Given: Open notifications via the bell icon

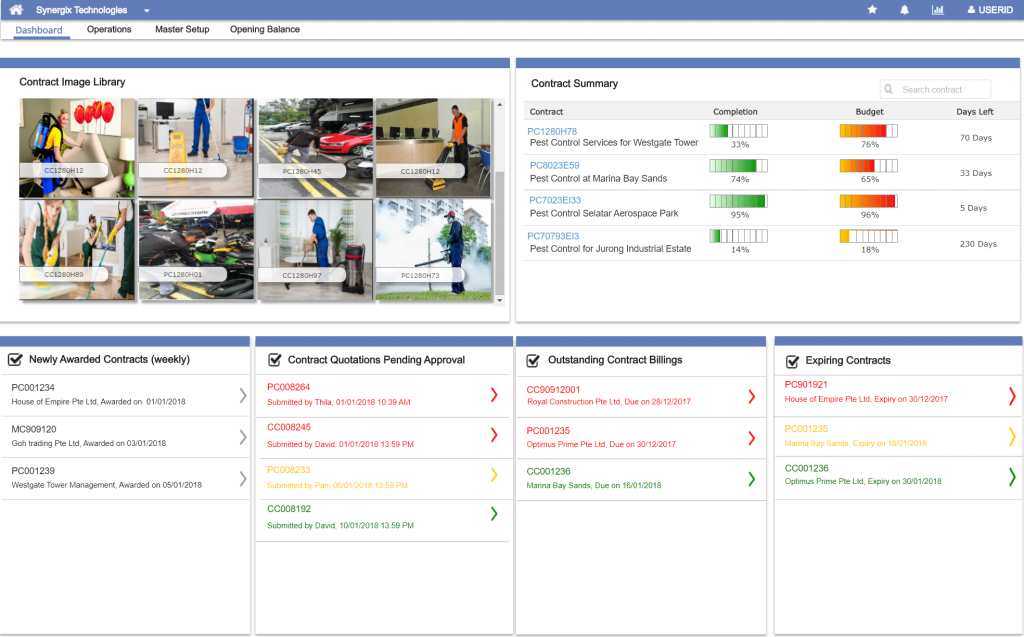Looking at the screenshot, I should pyautogui.click(x=902, y=9).
